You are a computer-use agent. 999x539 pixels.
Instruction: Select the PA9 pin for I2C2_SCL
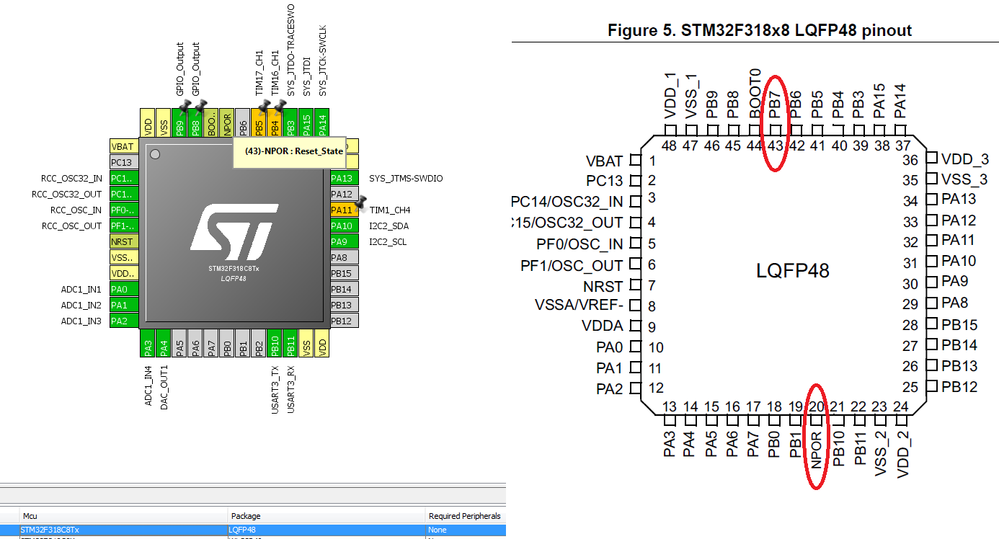click(x=344, y=241)
